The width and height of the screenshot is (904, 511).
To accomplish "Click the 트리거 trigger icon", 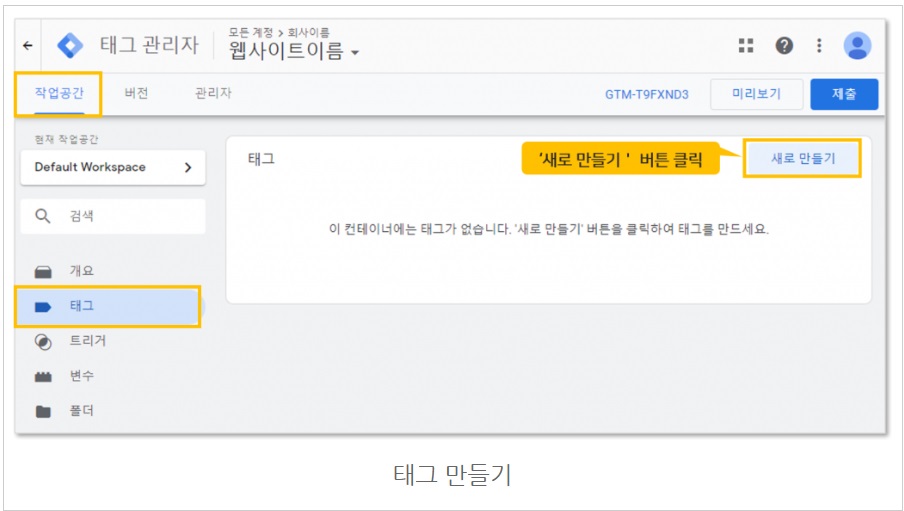I will click(x=43, y=342).
